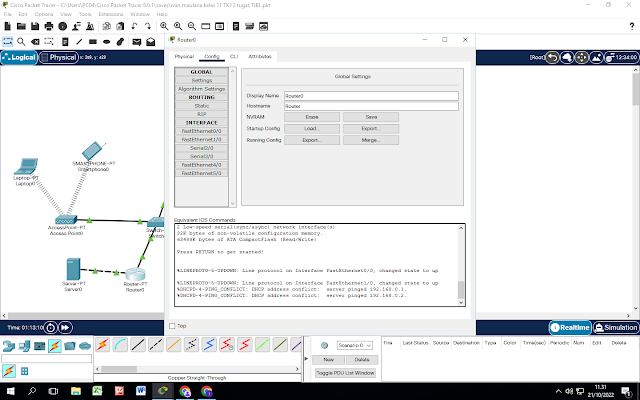Screen dimensions: 640x400
Task: Switch to Simulation mode
Action: pos(616,327)
